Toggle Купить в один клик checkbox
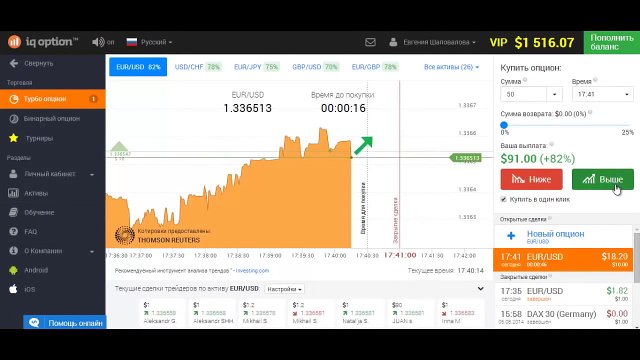Viewport: 640px width, 360px height. click(x=504, y=199)
